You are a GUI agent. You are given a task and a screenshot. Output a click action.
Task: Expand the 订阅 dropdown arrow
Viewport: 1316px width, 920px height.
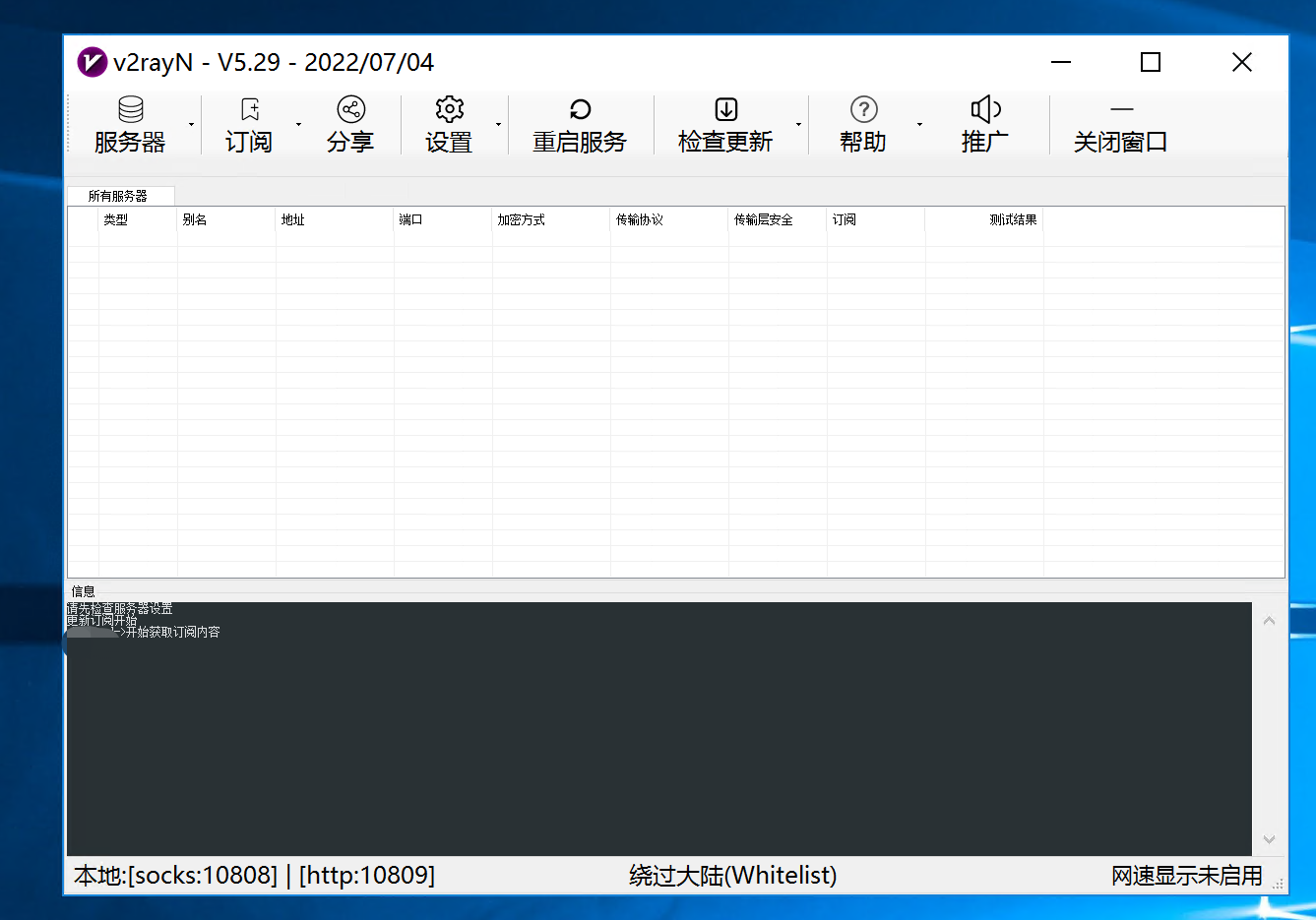click(x=298, y=125)
